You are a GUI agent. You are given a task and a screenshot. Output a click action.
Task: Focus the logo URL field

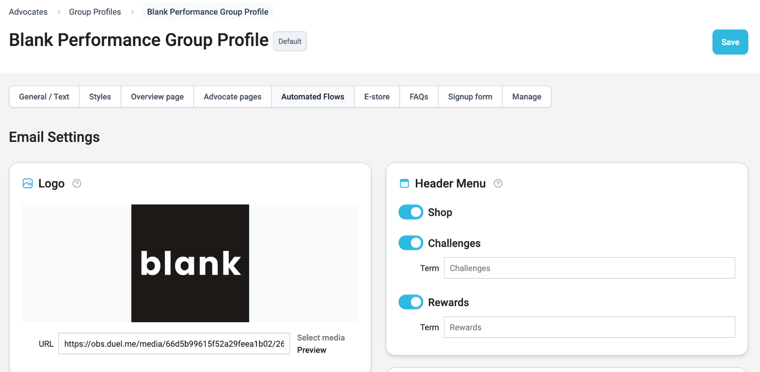[174, 343]
